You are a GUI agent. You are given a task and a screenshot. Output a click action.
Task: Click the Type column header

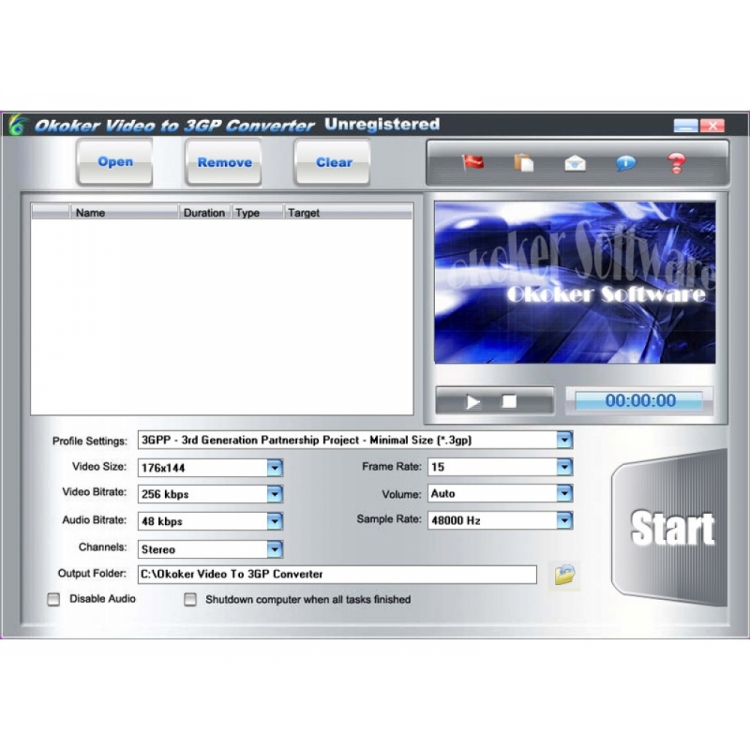(257, 212)
